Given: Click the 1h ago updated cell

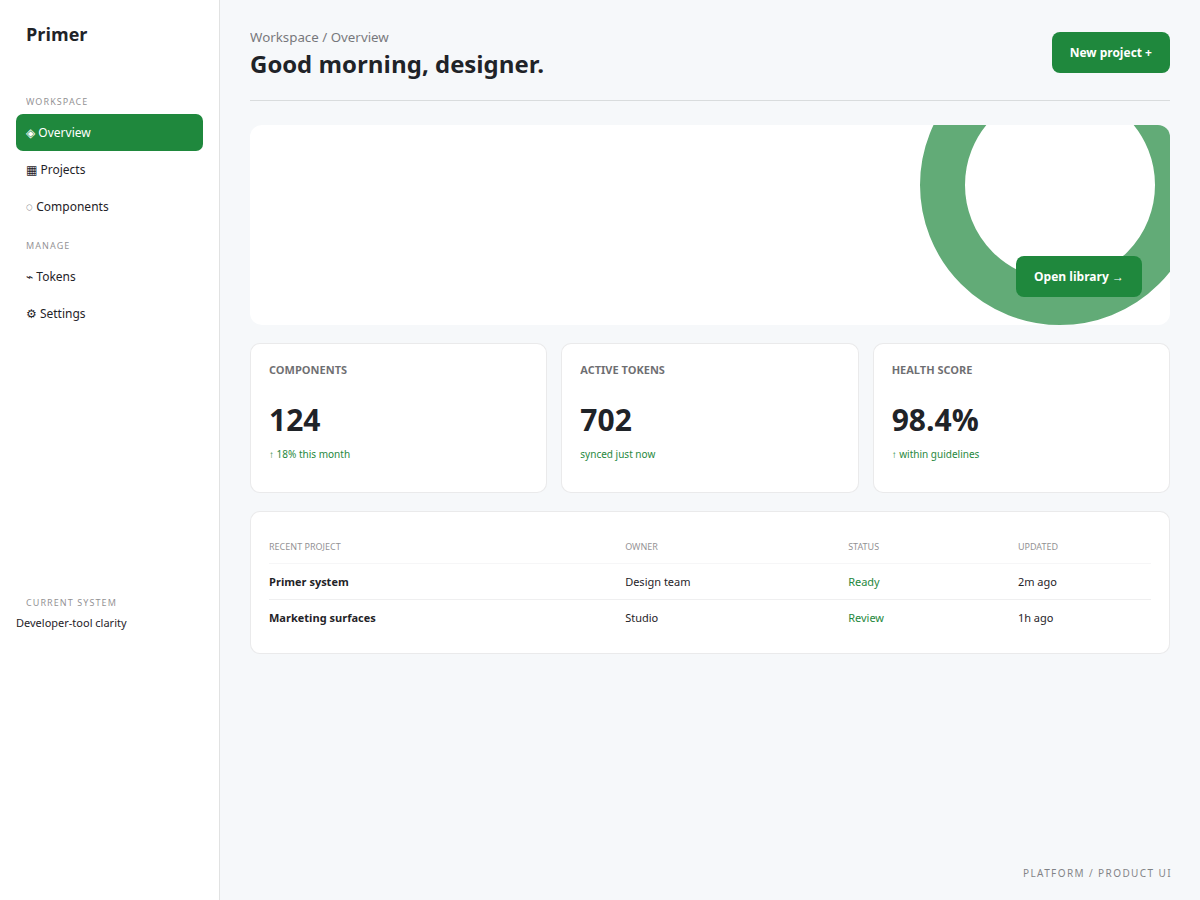Looking at the screenshot, I should [1036, 618].
